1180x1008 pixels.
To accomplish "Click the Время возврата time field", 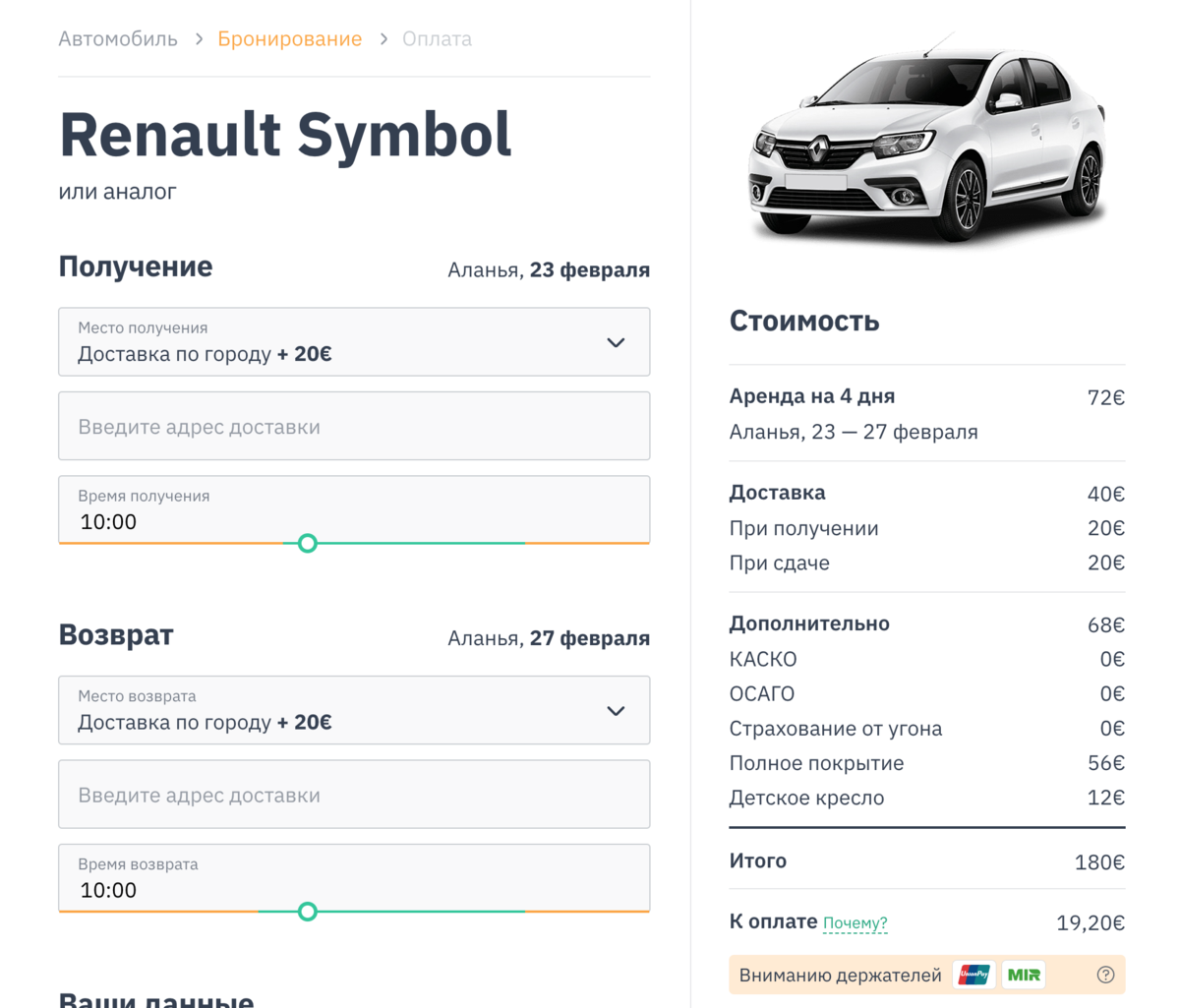I will (354, 878).
